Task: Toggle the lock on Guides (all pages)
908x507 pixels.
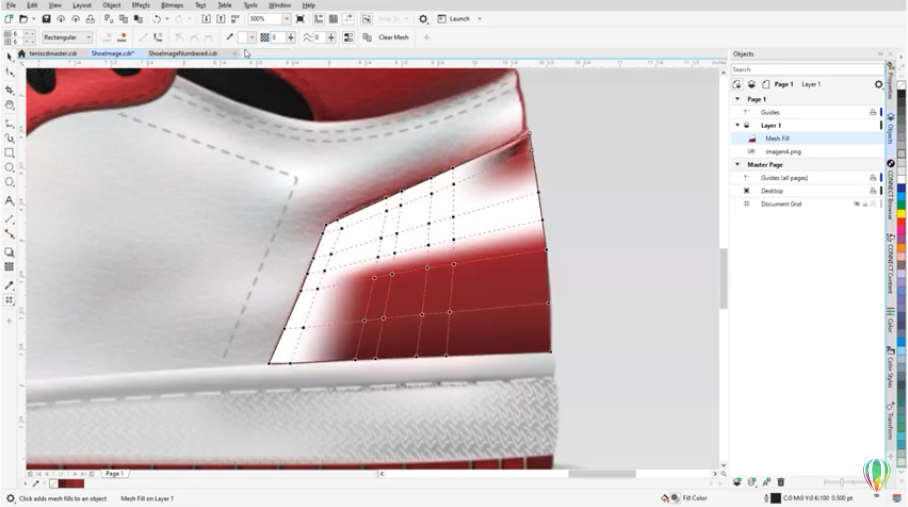Action: pyautogui.click(x=873, y=178)
